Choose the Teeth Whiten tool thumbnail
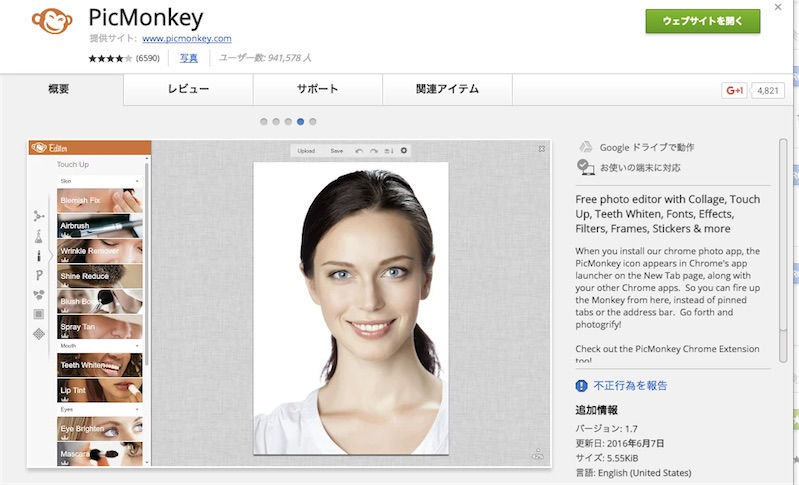The image size is (799, 485). coord(100,365)
